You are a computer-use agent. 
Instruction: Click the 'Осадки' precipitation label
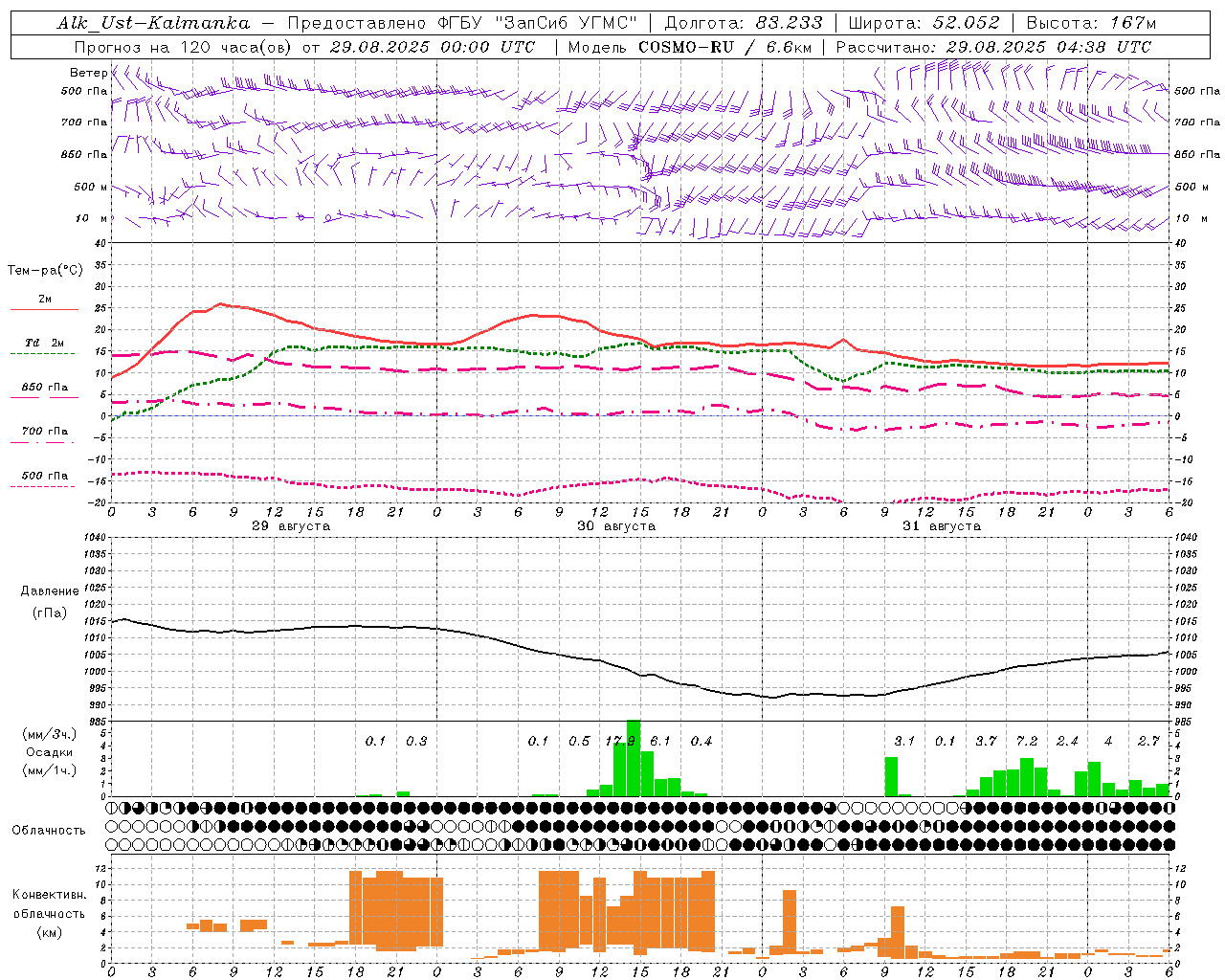pos(50,752)
